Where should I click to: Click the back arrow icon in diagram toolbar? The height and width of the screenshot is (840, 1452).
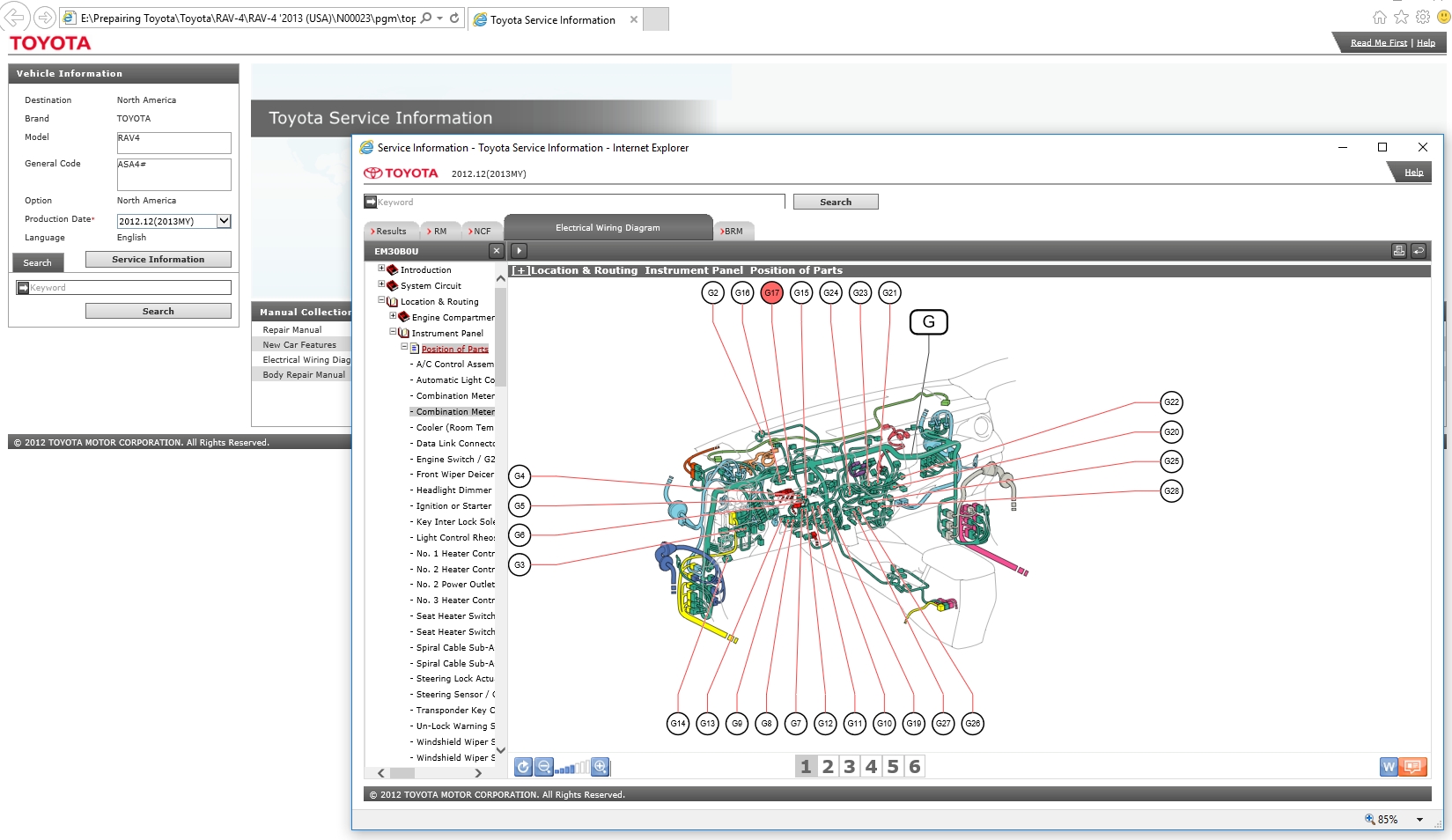point(1419,251)
